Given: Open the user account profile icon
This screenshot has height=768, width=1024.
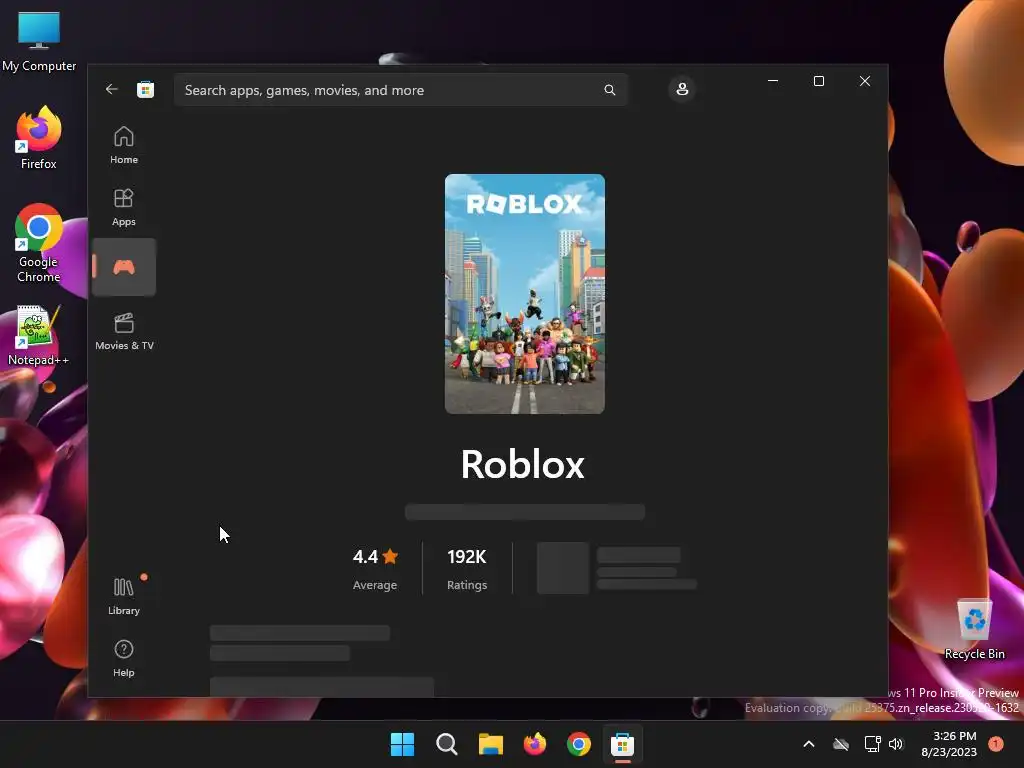Looking at the screenshot, I should pos(682,89).
